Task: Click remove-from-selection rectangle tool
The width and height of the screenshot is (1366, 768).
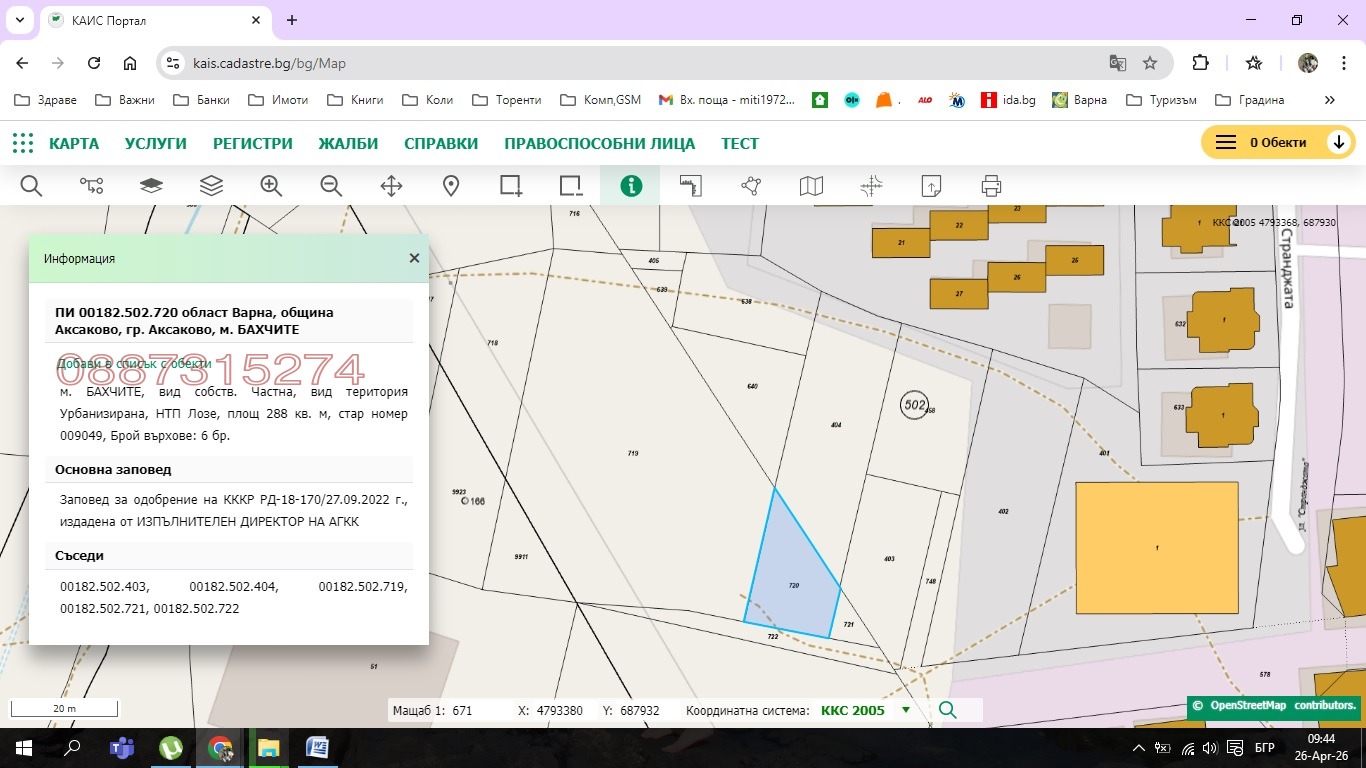Action: tap(571, 186)
